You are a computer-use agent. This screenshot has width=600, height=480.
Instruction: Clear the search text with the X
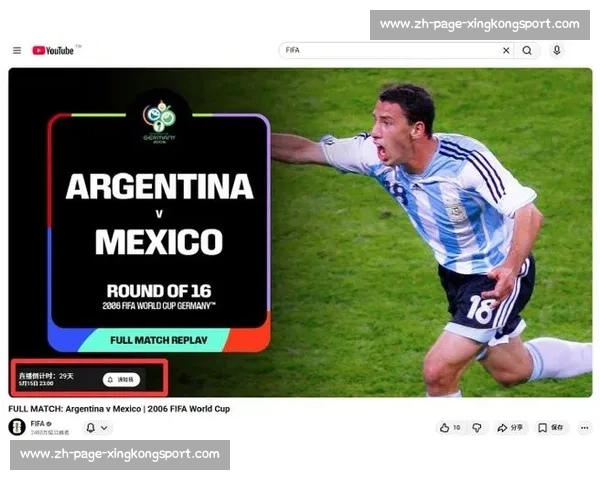point(506,50)
